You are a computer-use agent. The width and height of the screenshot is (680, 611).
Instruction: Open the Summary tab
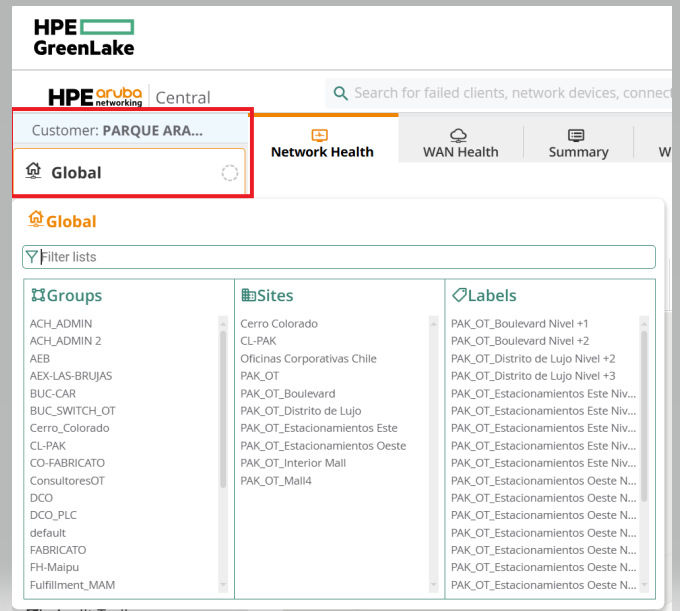coord(579,140)
